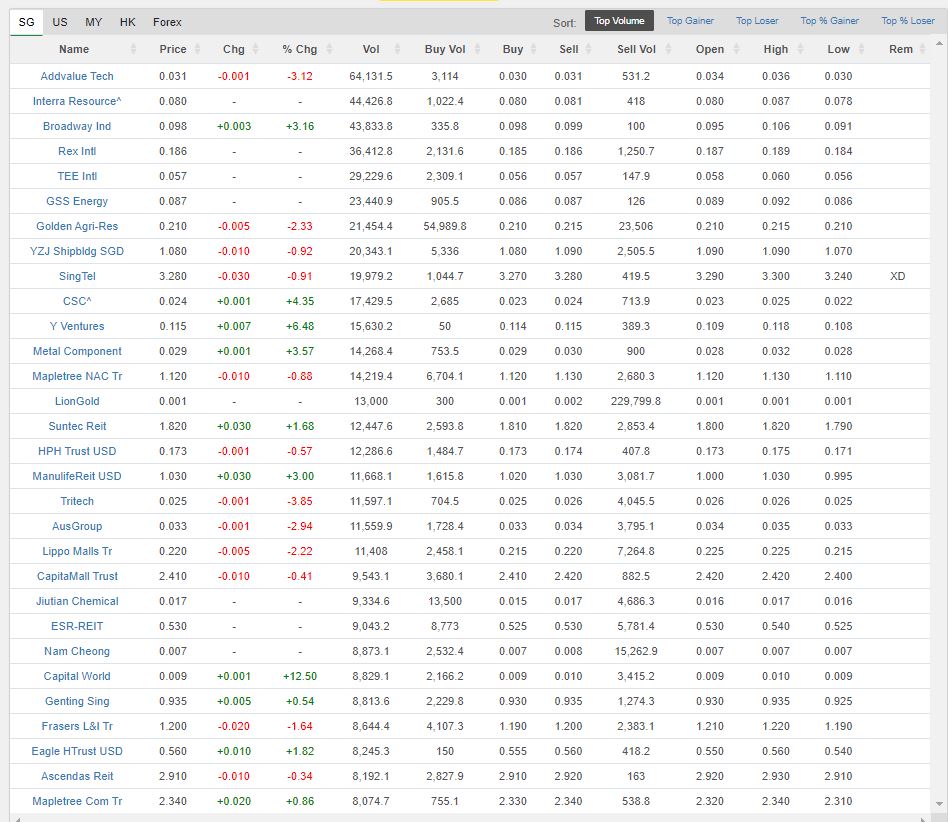Open Y Ventures stock link
This screenshot has width=948, height=822.
pos(77,326)
